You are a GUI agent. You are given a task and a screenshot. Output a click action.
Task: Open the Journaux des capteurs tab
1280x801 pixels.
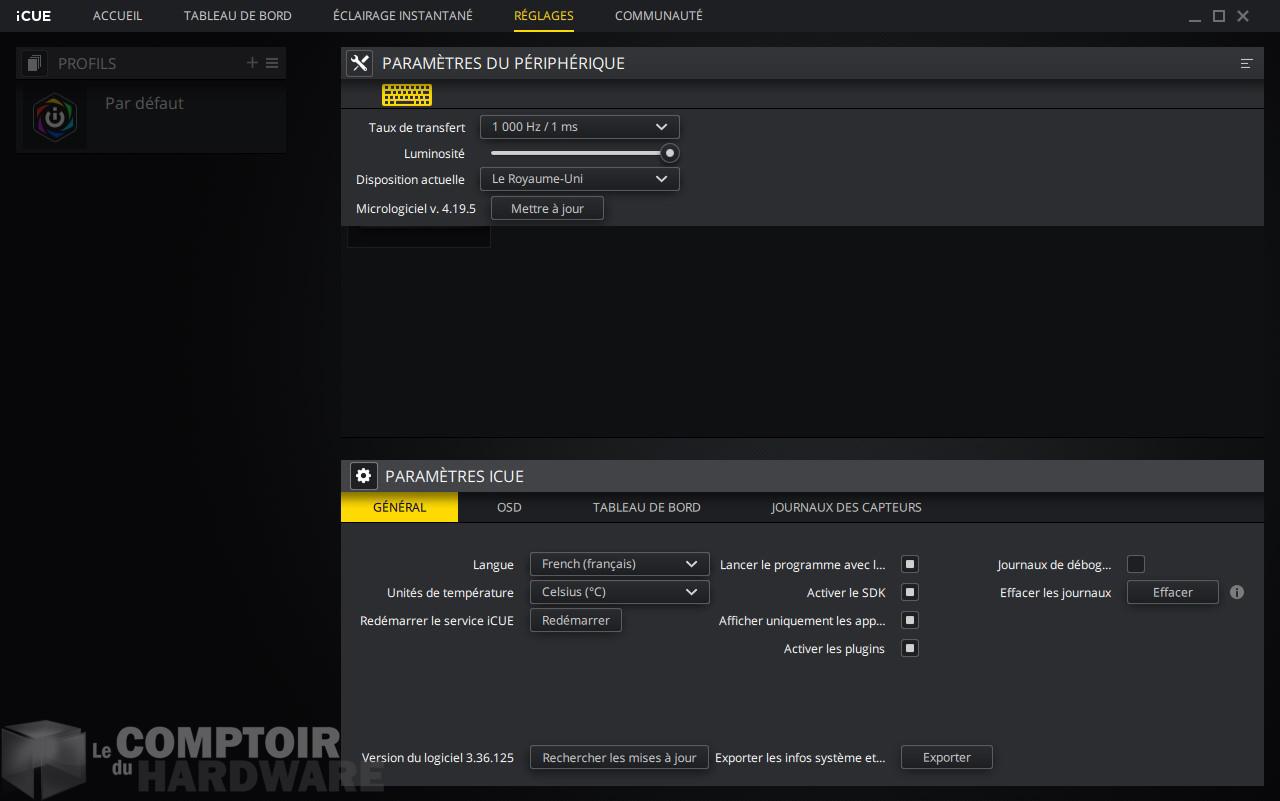tap(846, 507)
